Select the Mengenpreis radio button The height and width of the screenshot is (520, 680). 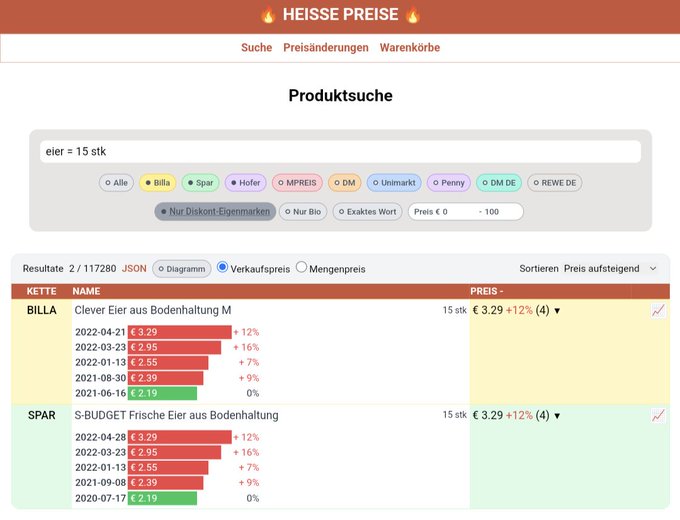301,267
